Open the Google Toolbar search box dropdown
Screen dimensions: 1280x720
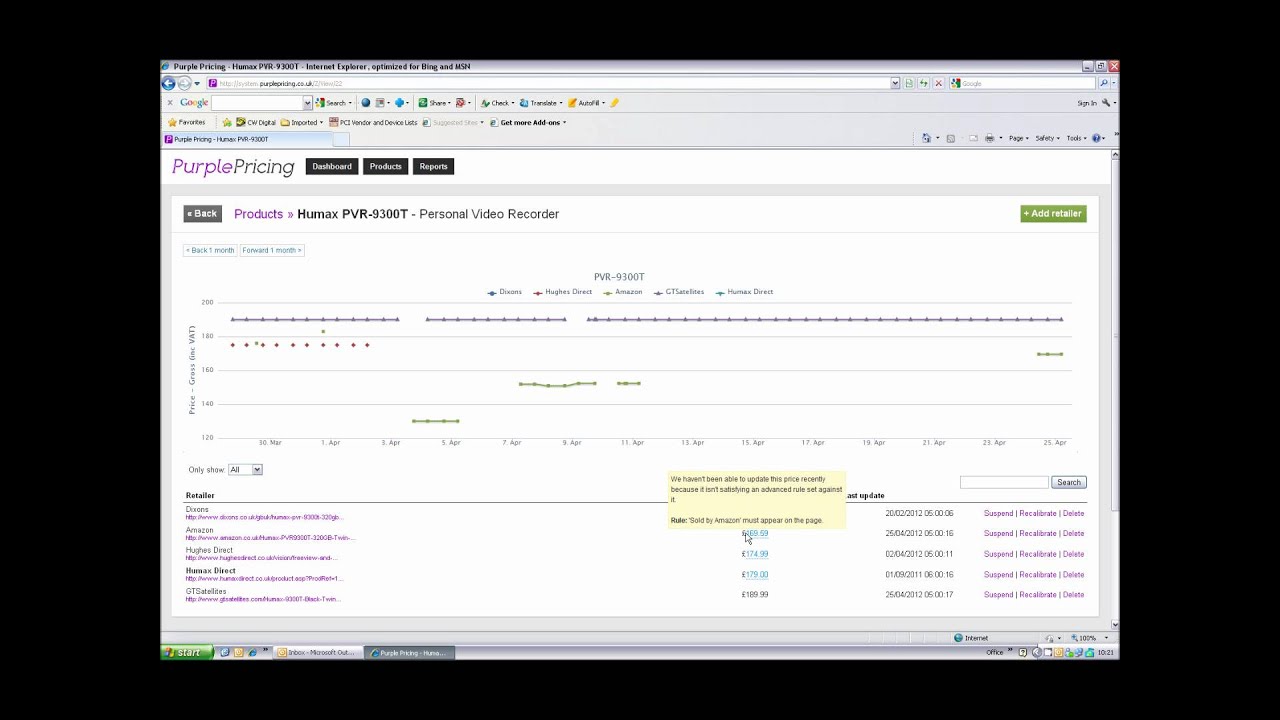pyautogui.click(x=307, y=103)
